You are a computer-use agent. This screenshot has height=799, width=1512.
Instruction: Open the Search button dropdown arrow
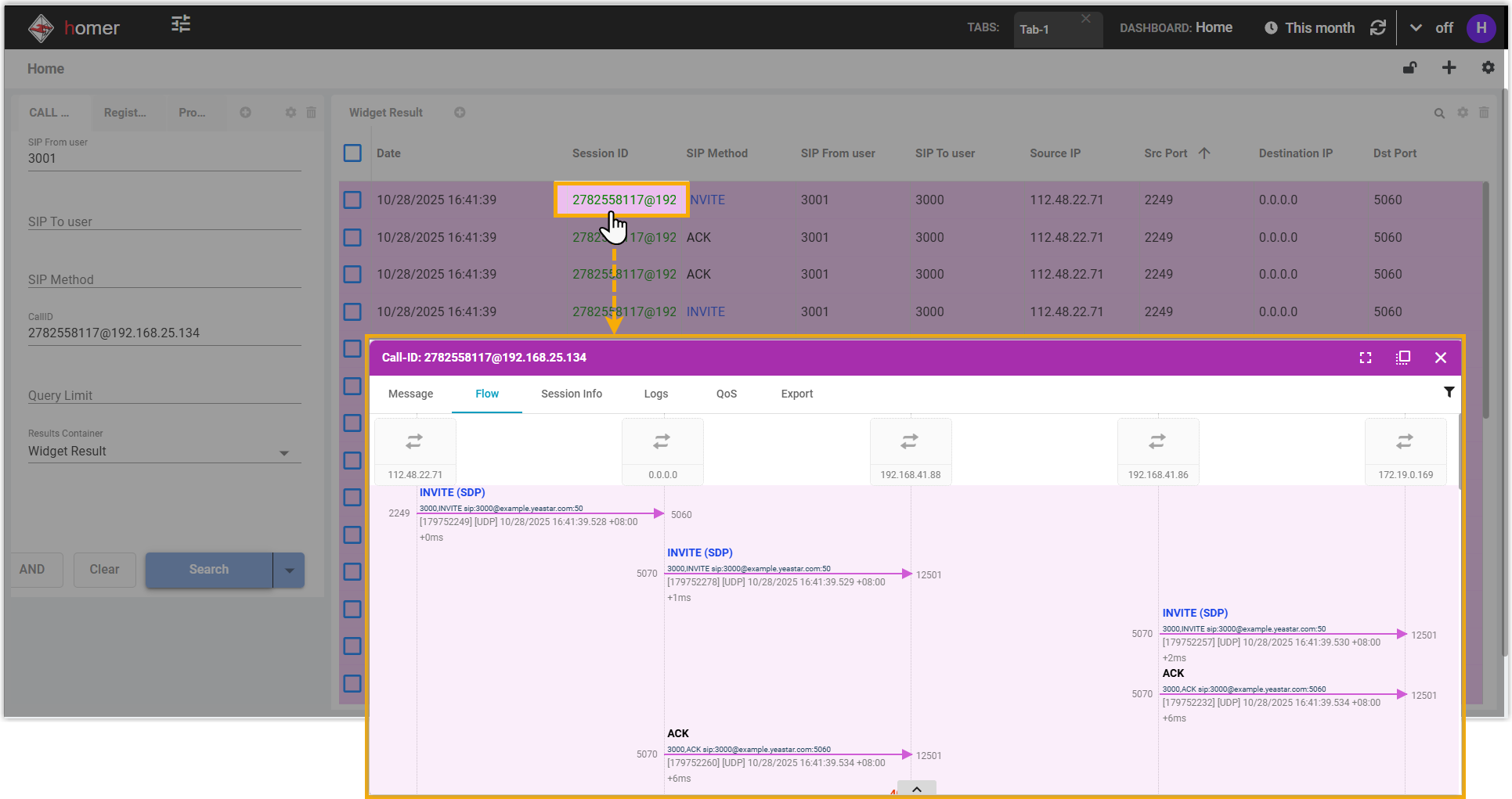[x=289, y=570]
